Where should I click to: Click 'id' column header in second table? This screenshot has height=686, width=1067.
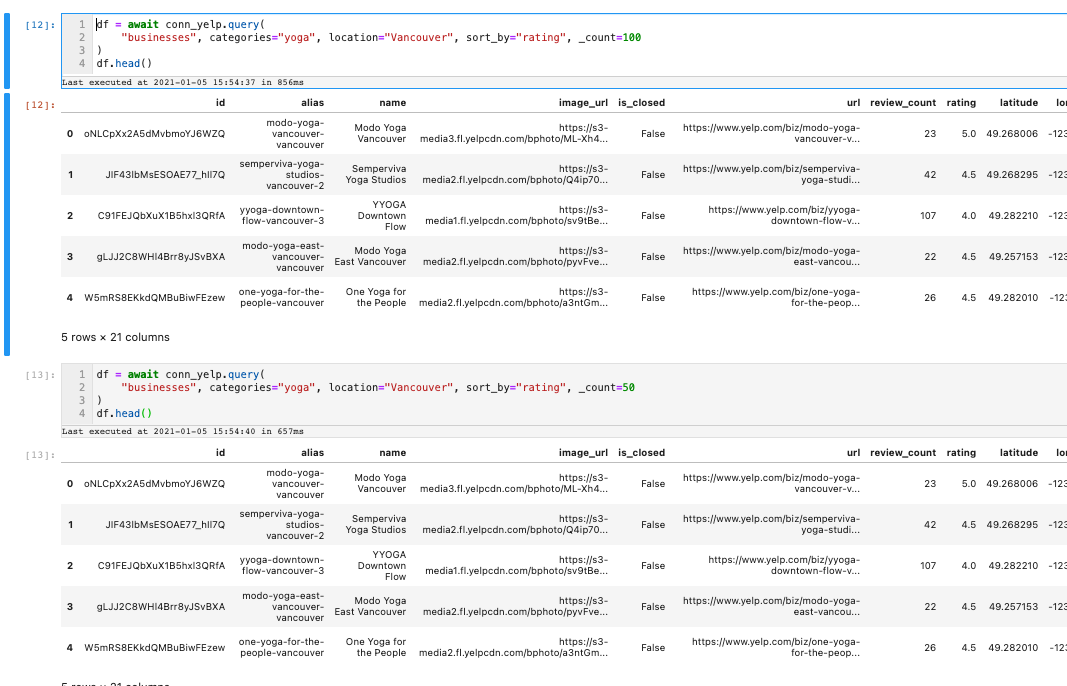coord(220,453)
